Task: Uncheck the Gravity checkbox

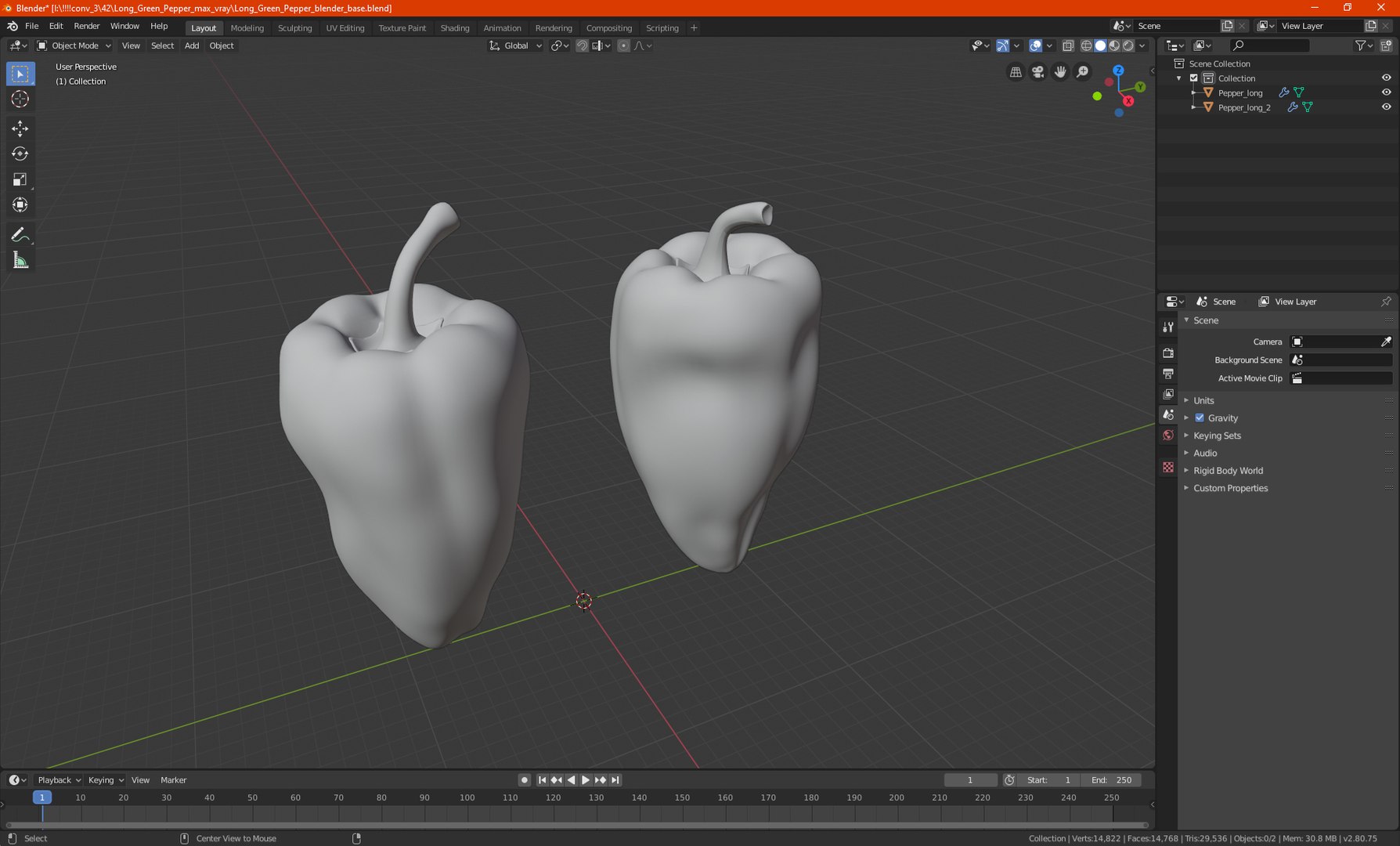Action: tap(1200, 418)
